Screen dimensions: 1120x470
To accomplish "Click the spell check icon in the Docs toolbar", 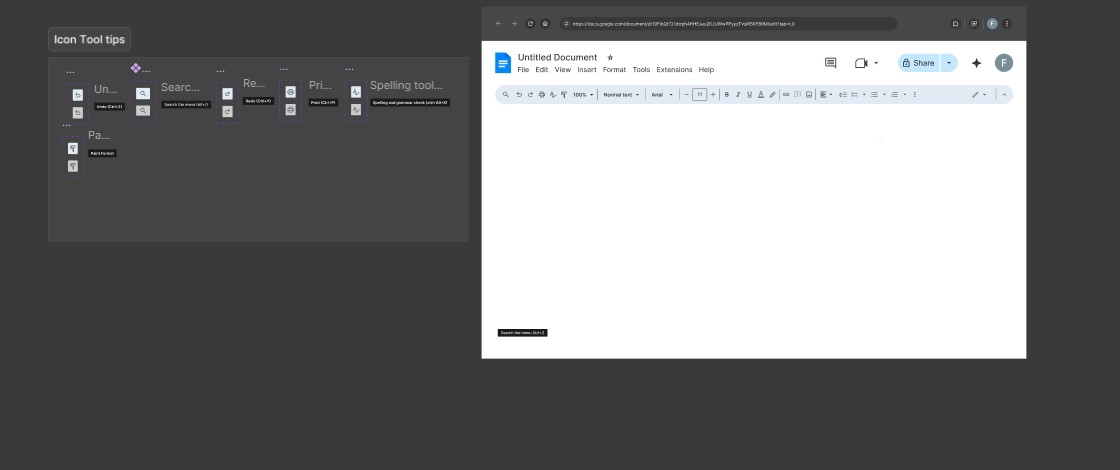I will [553, 94].
